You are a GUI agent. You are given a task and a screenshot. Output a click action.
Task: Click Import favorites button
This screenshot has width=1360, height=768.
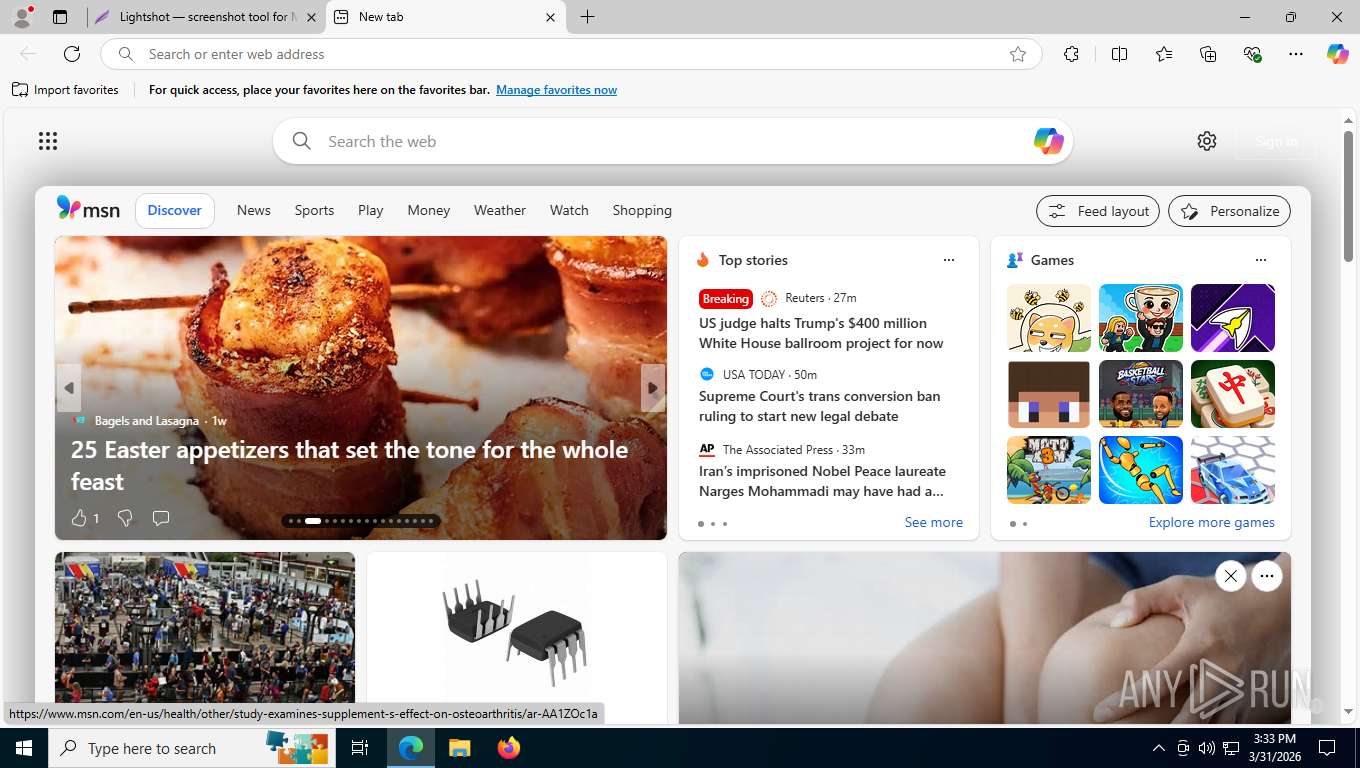66,90
